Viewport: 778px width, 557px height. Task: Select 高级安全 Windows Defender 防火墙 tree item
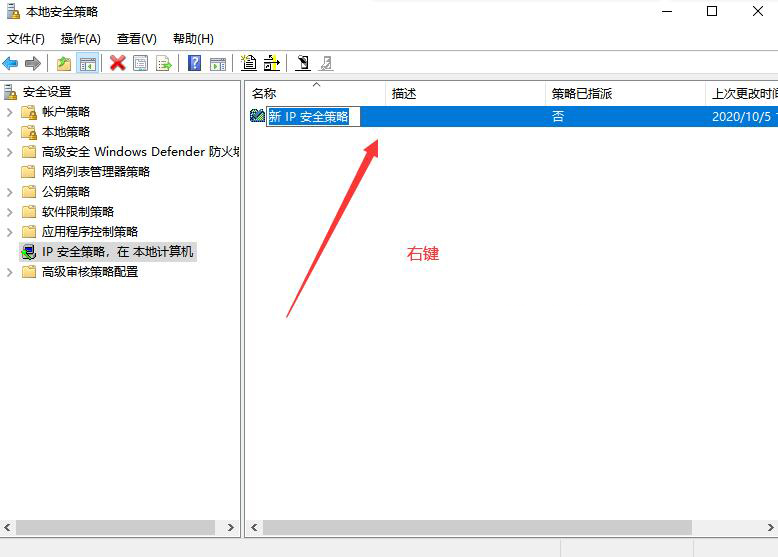tap(140, 152)
